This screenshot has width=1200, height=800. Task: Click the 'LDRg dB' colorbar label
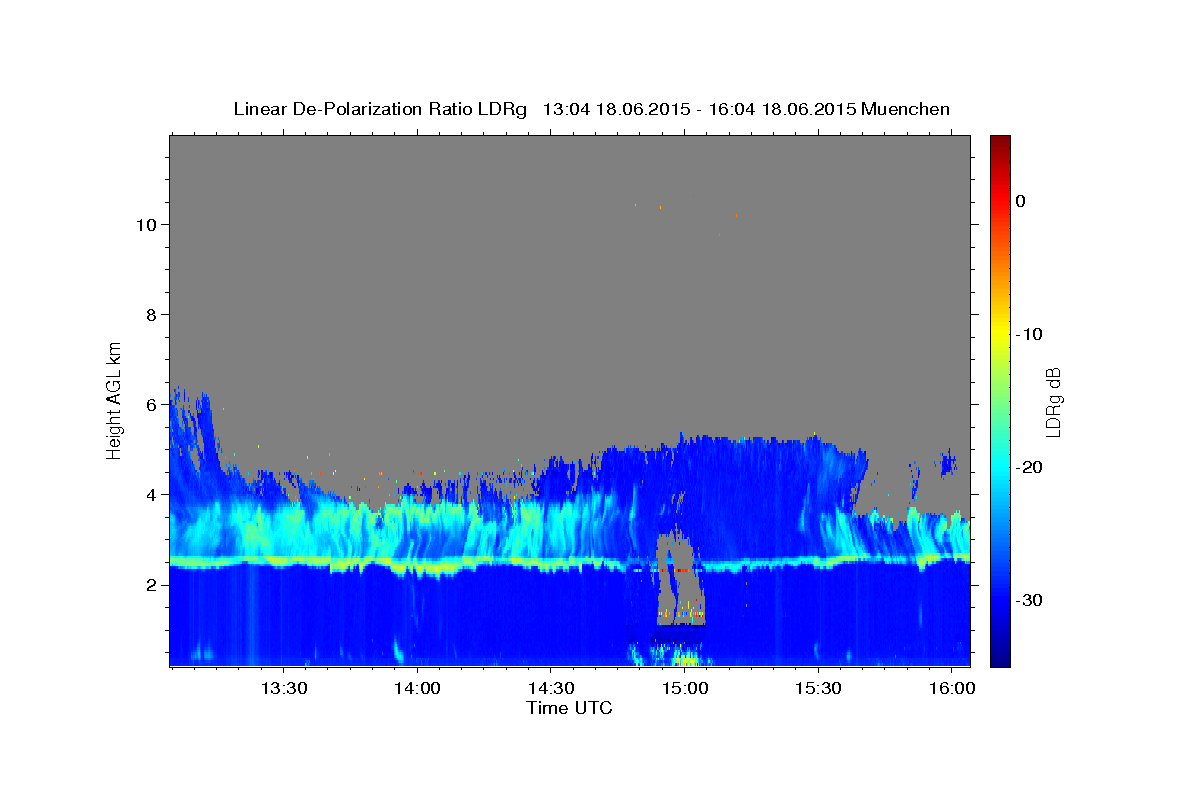click(1053, 401)
